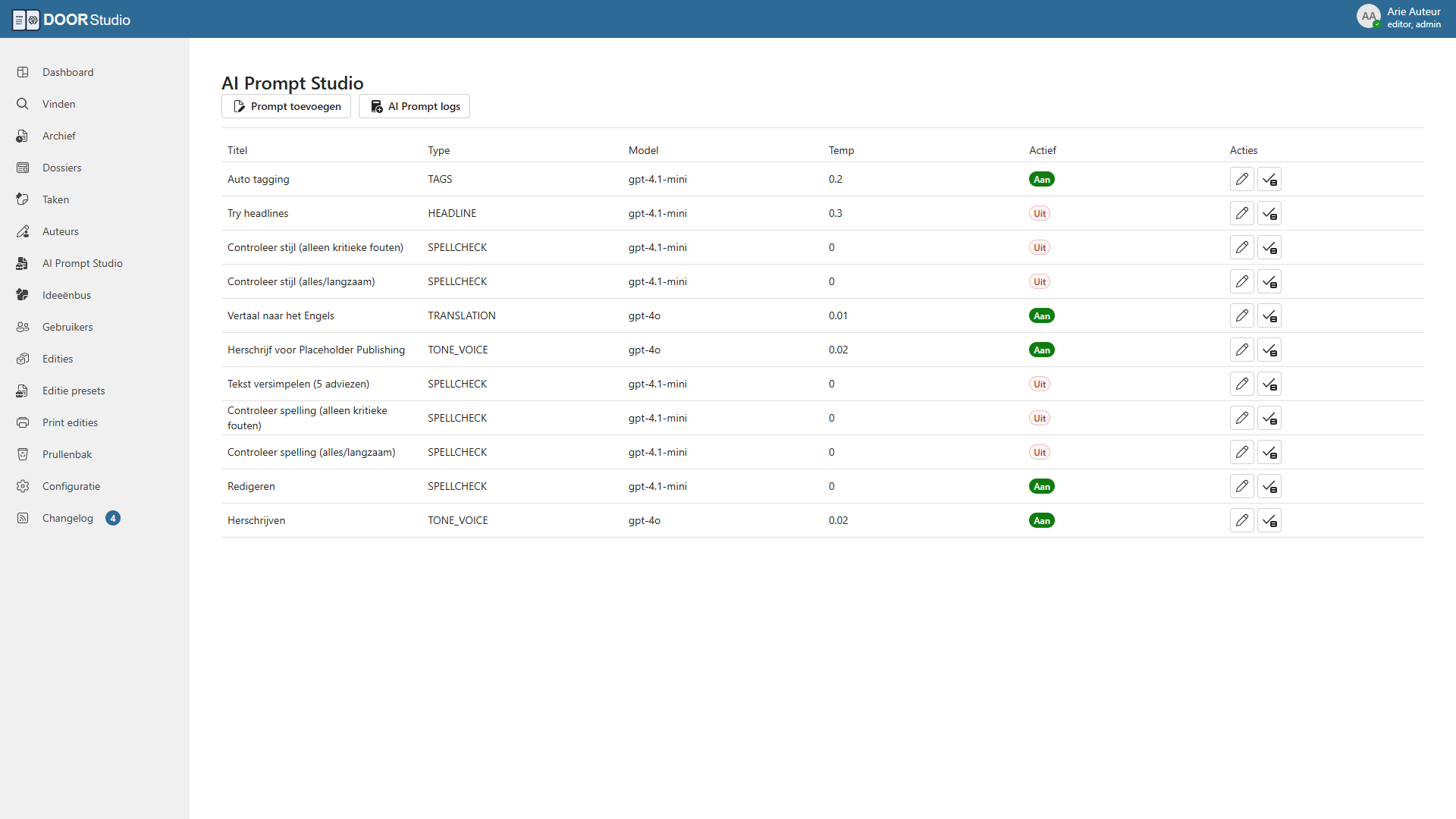Edit the Vertaal naar het Engels prompt

coord(1241,315)
